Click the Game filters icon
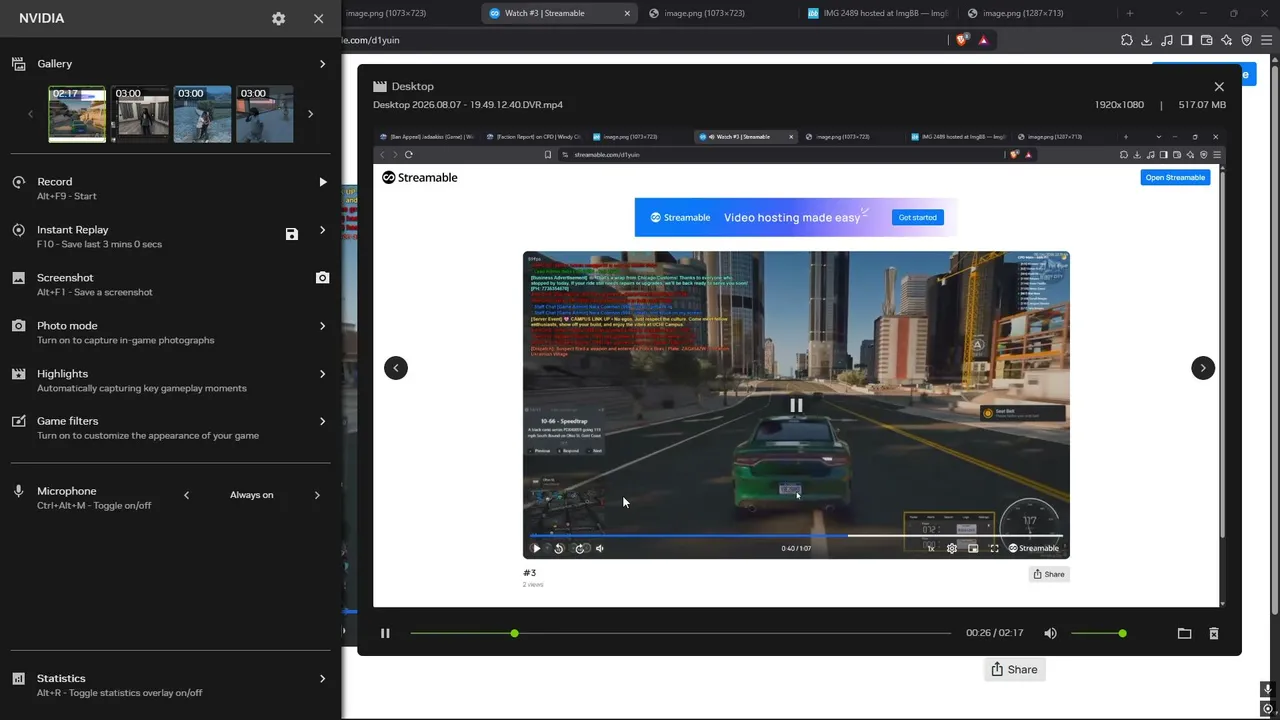Image resolution: width=1280 pixels, height=720 pixels. (x=18, y=422)
